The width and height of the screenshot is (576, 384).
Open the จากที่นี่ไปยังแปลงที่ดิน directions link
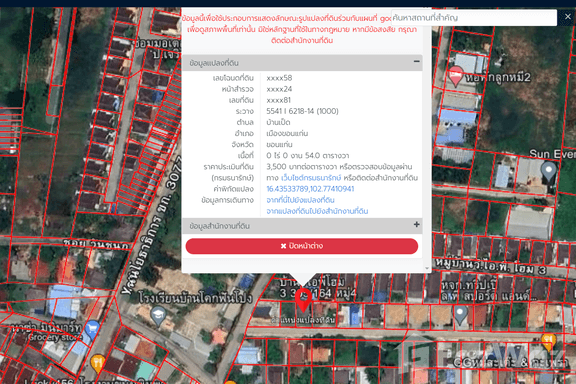point(300,200)
